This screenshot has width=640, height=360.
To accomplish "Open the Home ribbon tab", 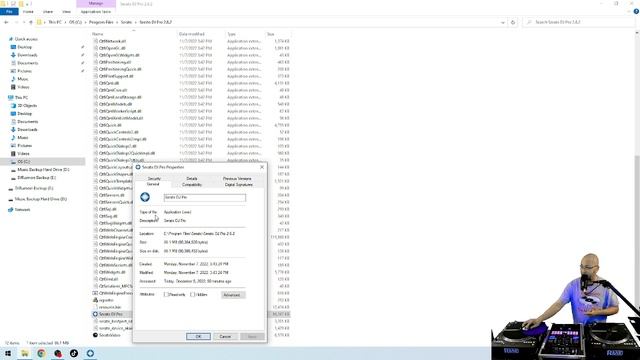I will (28, 11).
